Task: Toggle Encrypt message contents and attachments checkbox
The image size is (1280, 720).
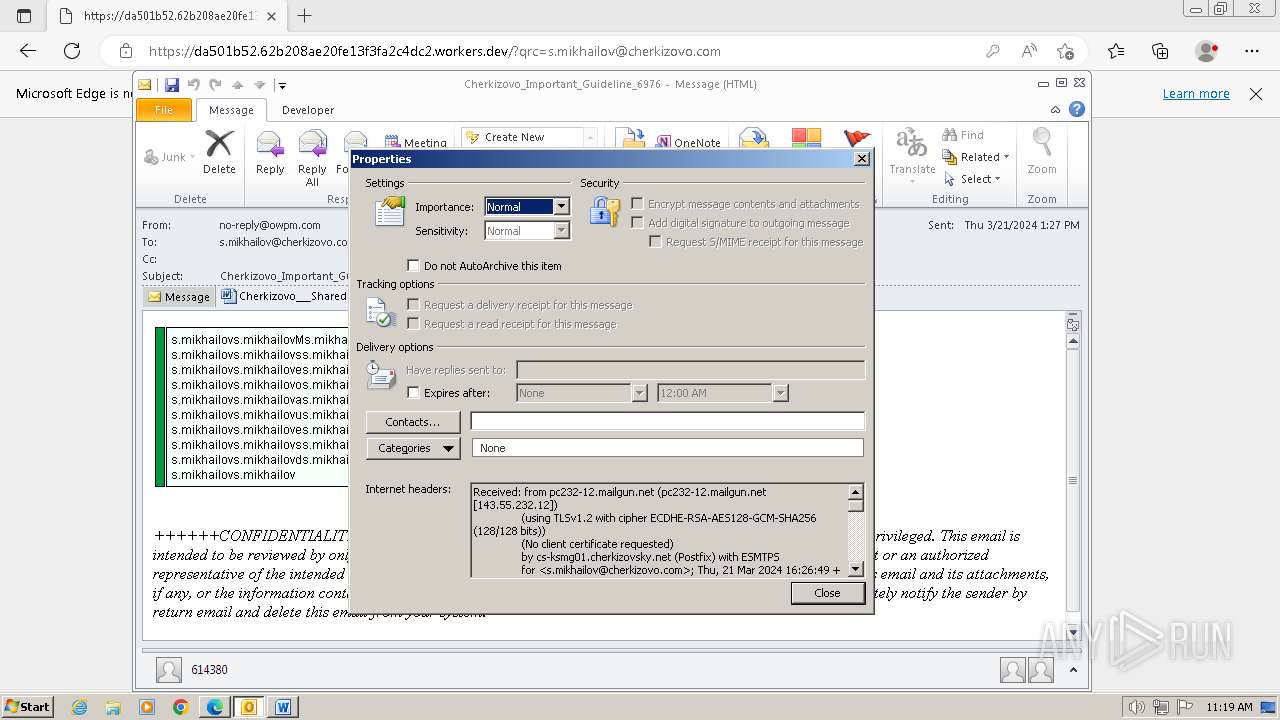Action: pyautogui.click(x=637, y=204)
